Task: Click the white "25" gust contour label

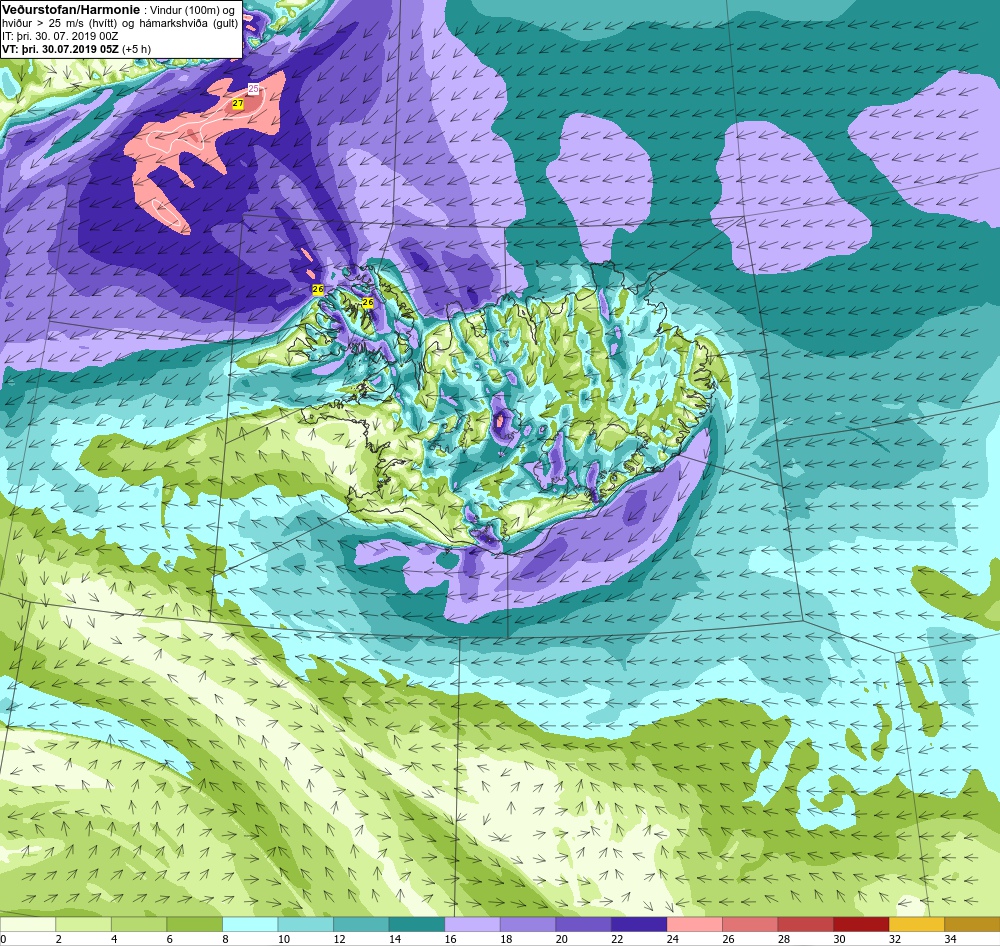Action: (253, 89)
